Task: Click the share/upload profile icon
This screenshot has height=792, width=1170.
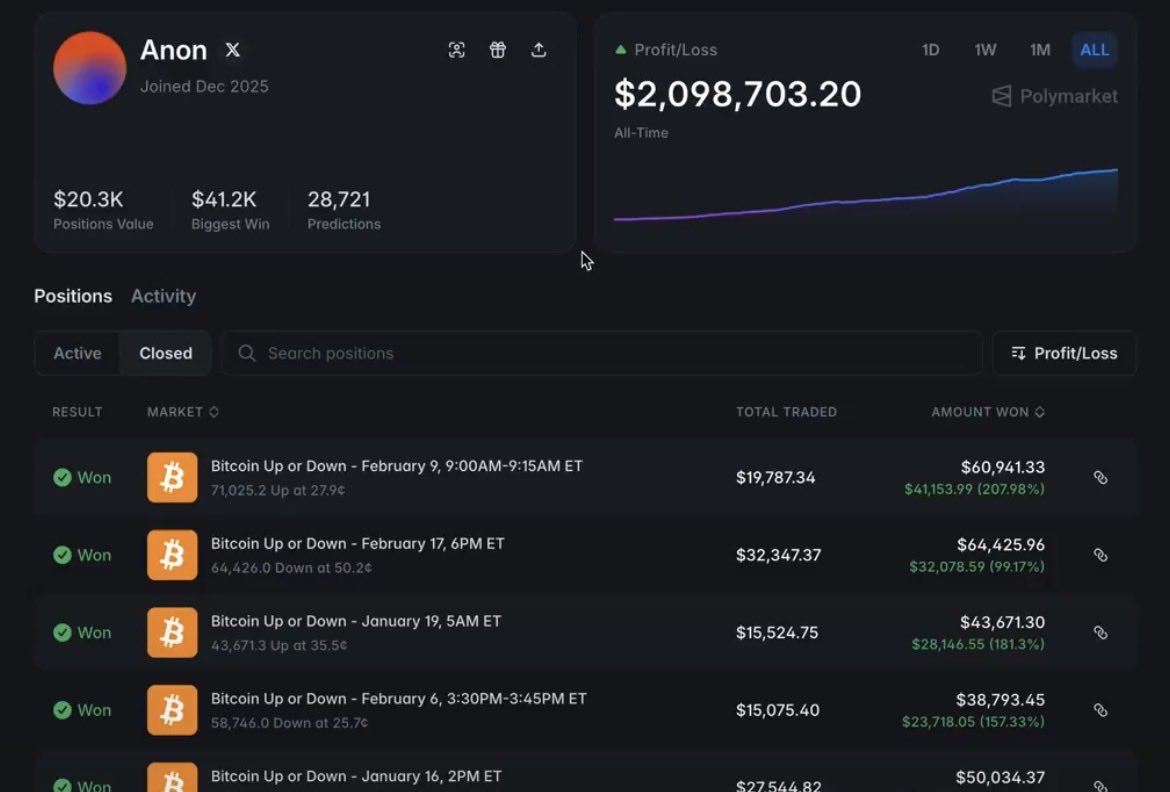Action: (x=539, y=50)
